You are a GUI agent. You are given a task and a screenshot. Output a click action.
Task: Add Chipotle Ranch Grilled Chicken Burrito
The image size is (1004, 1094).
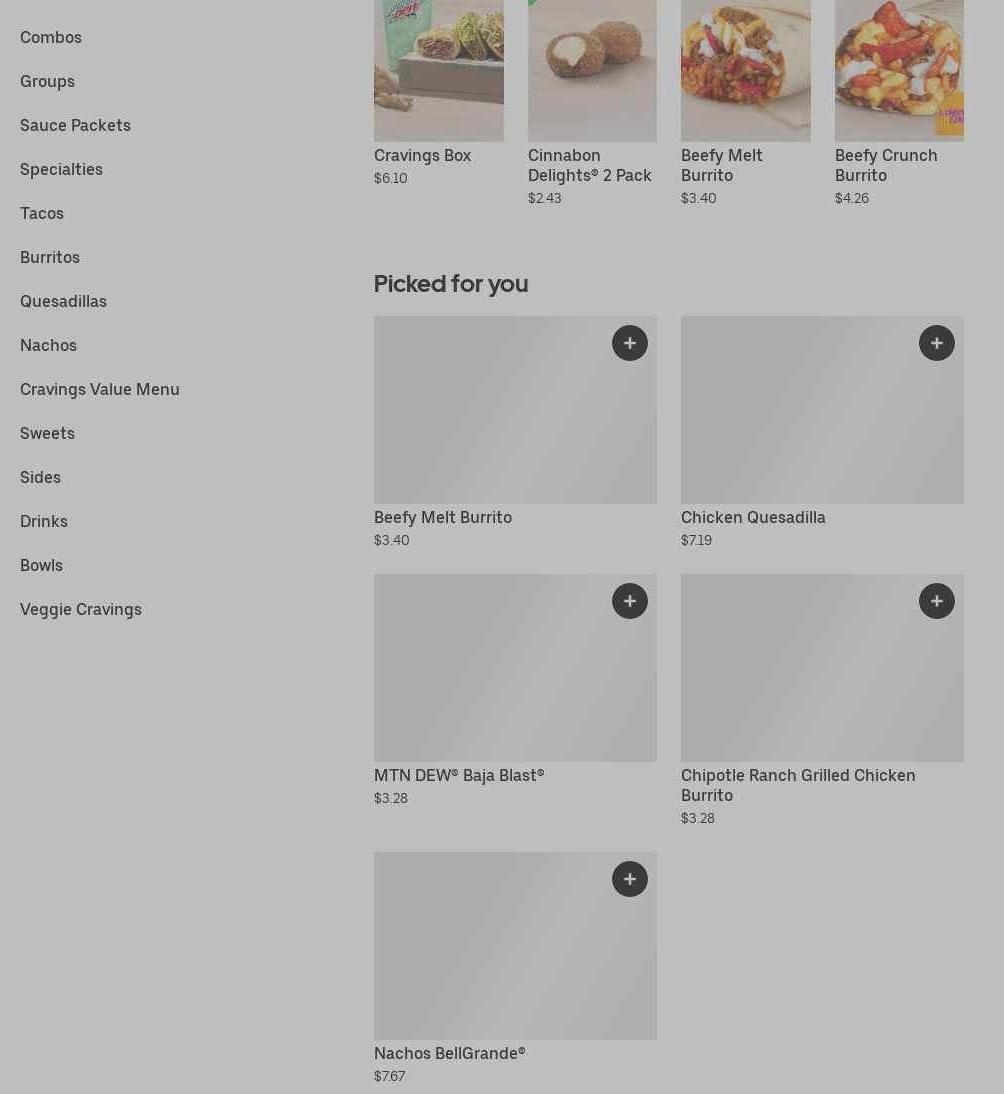(936, 601)
